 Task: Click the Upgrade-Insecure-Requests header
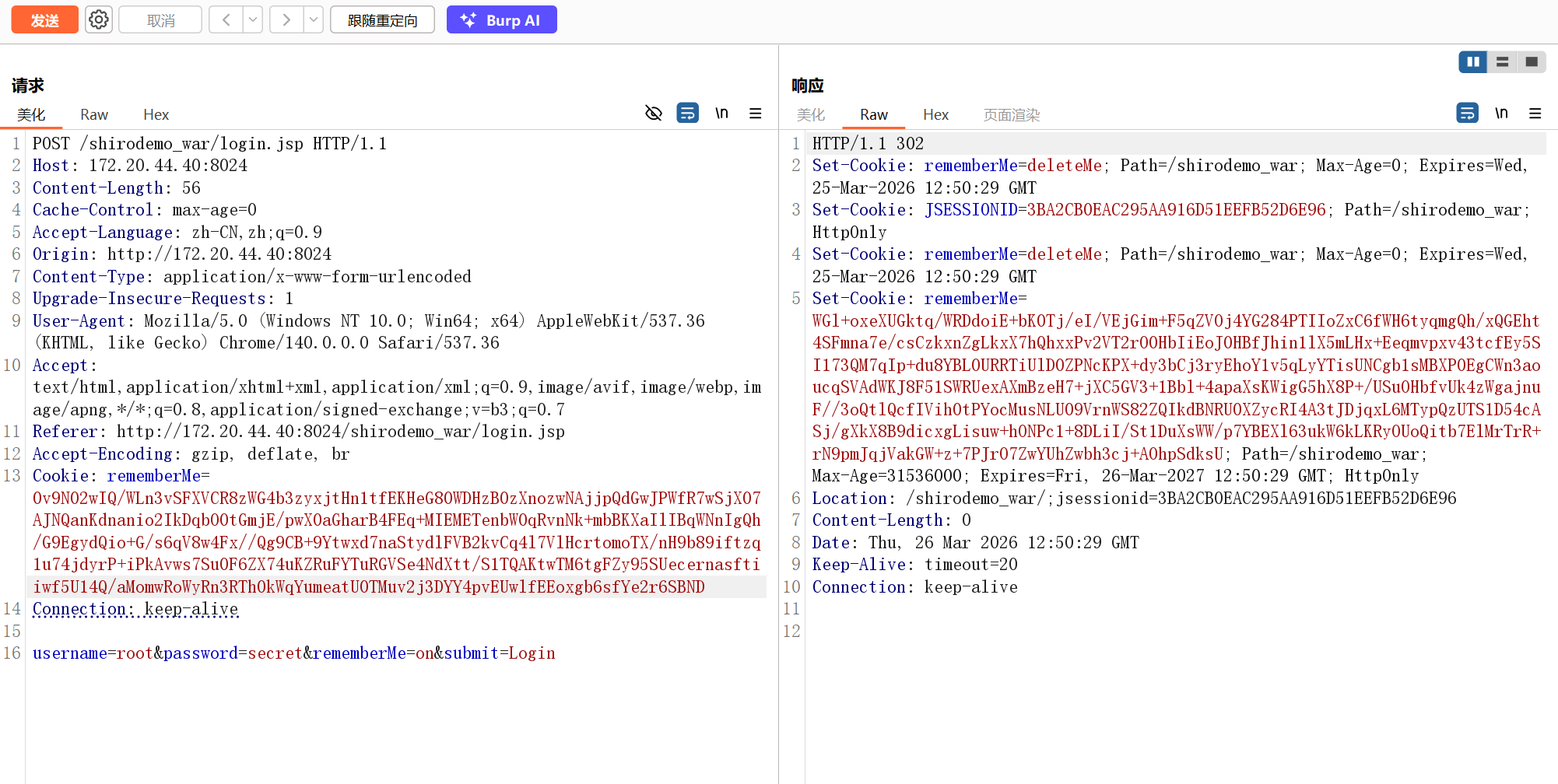[x=163, y=299]
